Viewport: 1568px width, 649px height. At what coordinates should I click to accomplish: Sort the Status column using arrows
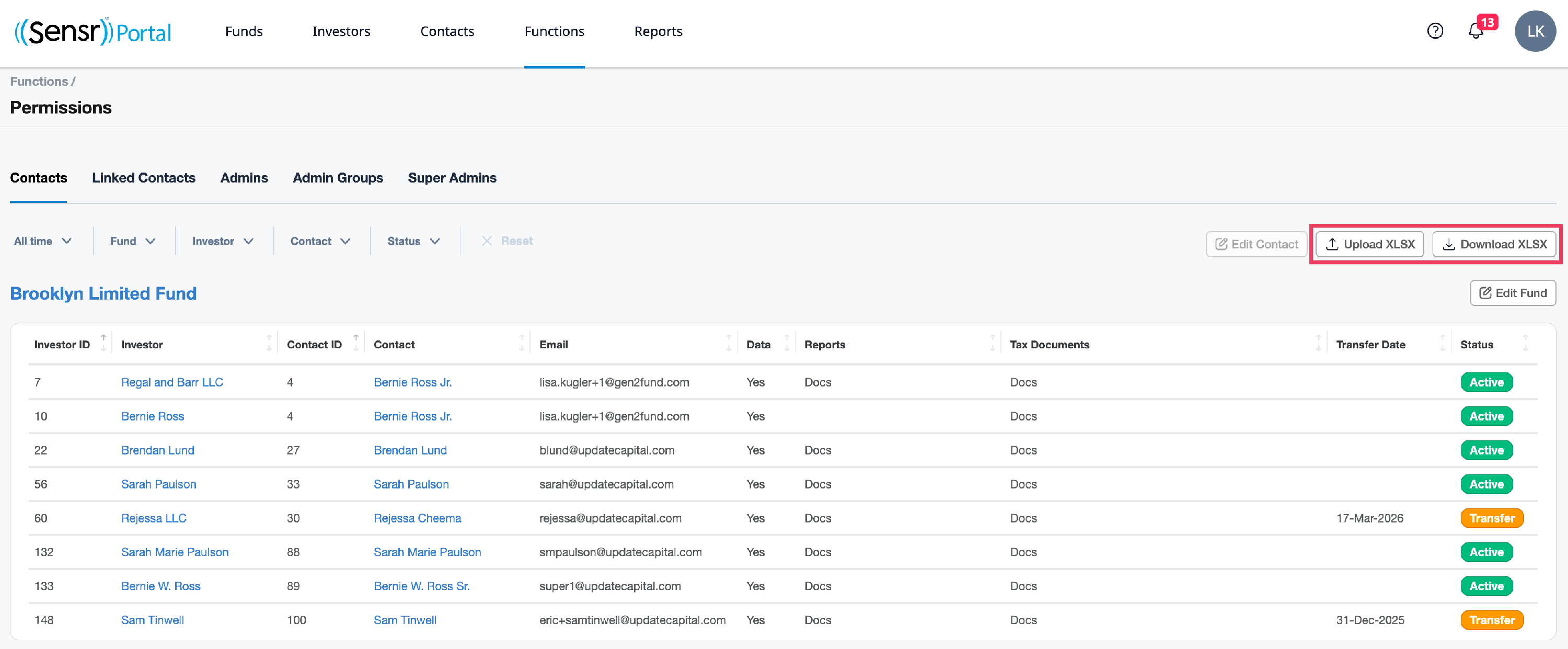pyautogui.click(x=1525, y=344)
